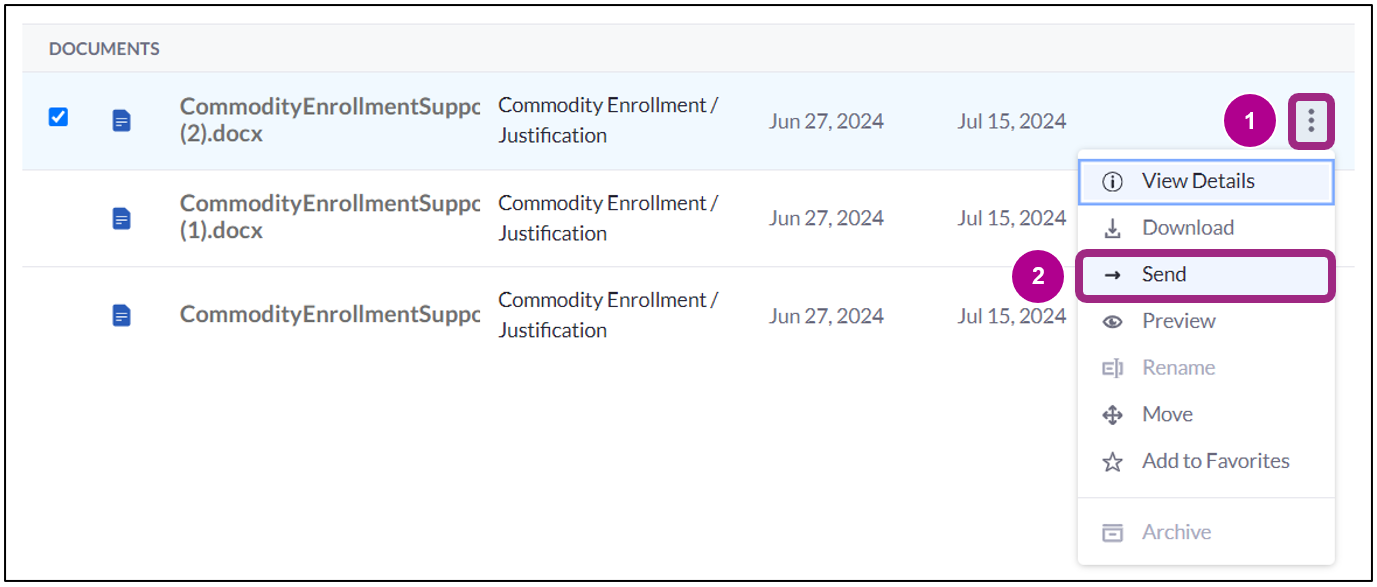Uncheck the checkbox on the first document row
The image size is (1377, 587).
click(x=58, y=117)
